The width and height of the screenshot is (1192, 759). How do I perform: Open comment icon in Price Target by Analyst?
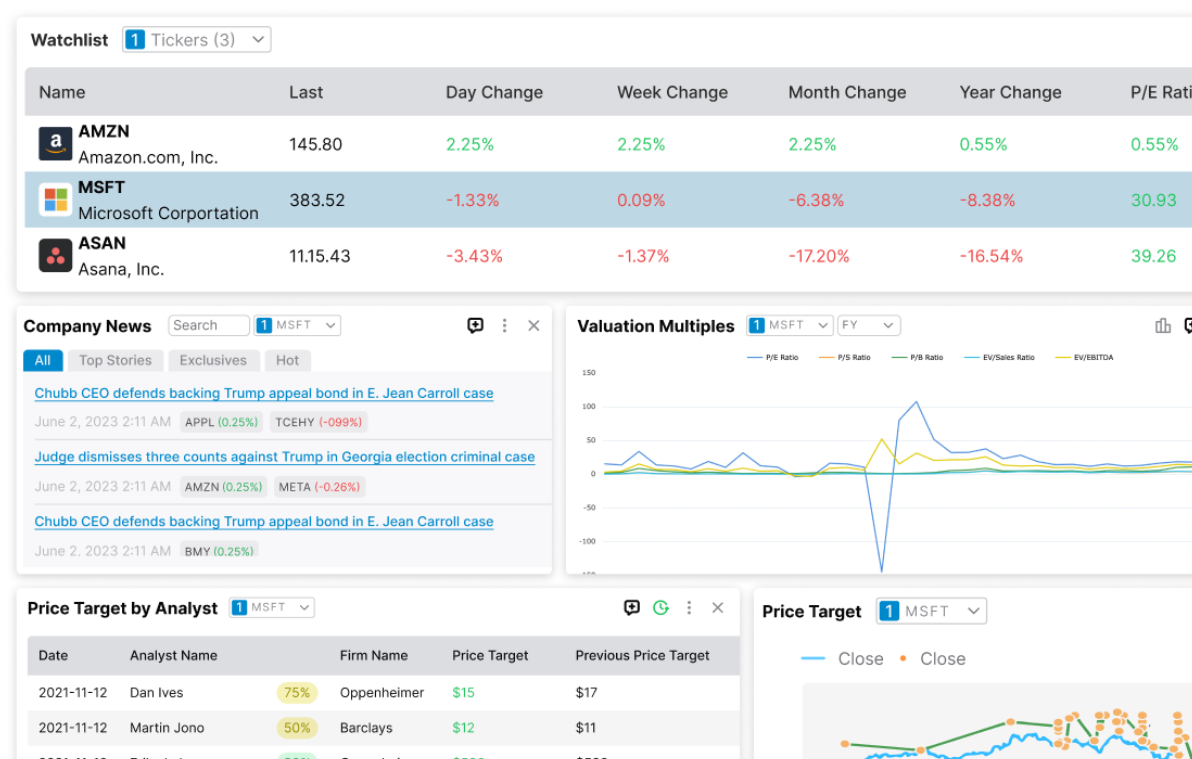point(632,608)
